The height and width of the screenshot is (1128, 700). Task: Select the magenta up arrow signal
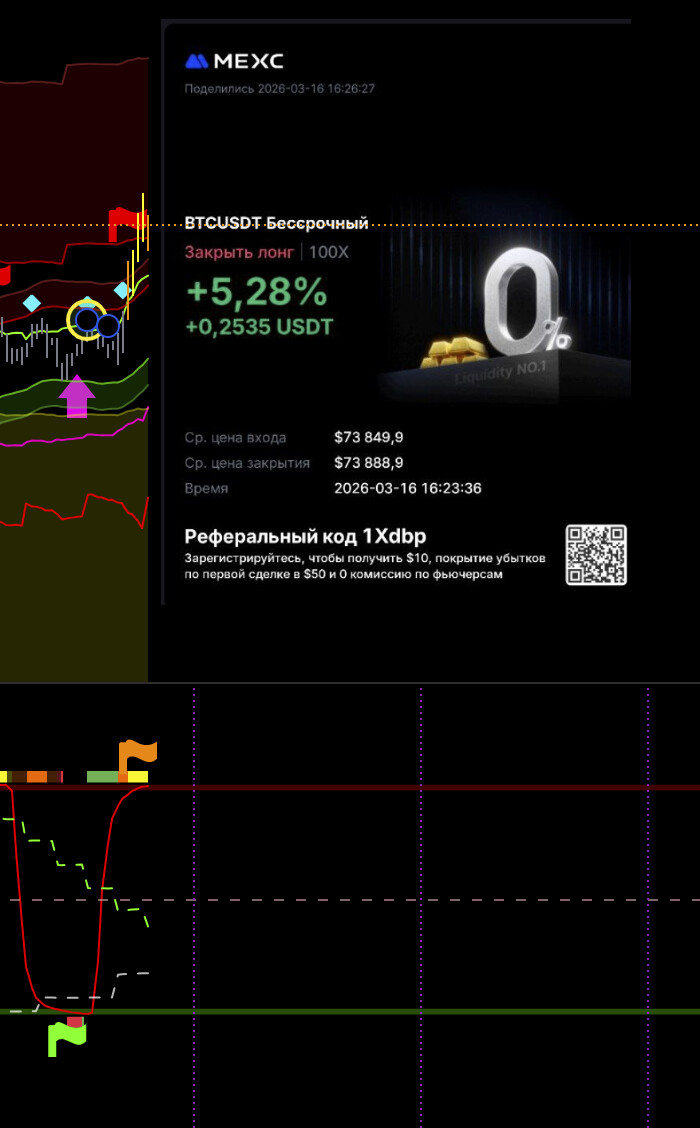[x=76, y=396]
